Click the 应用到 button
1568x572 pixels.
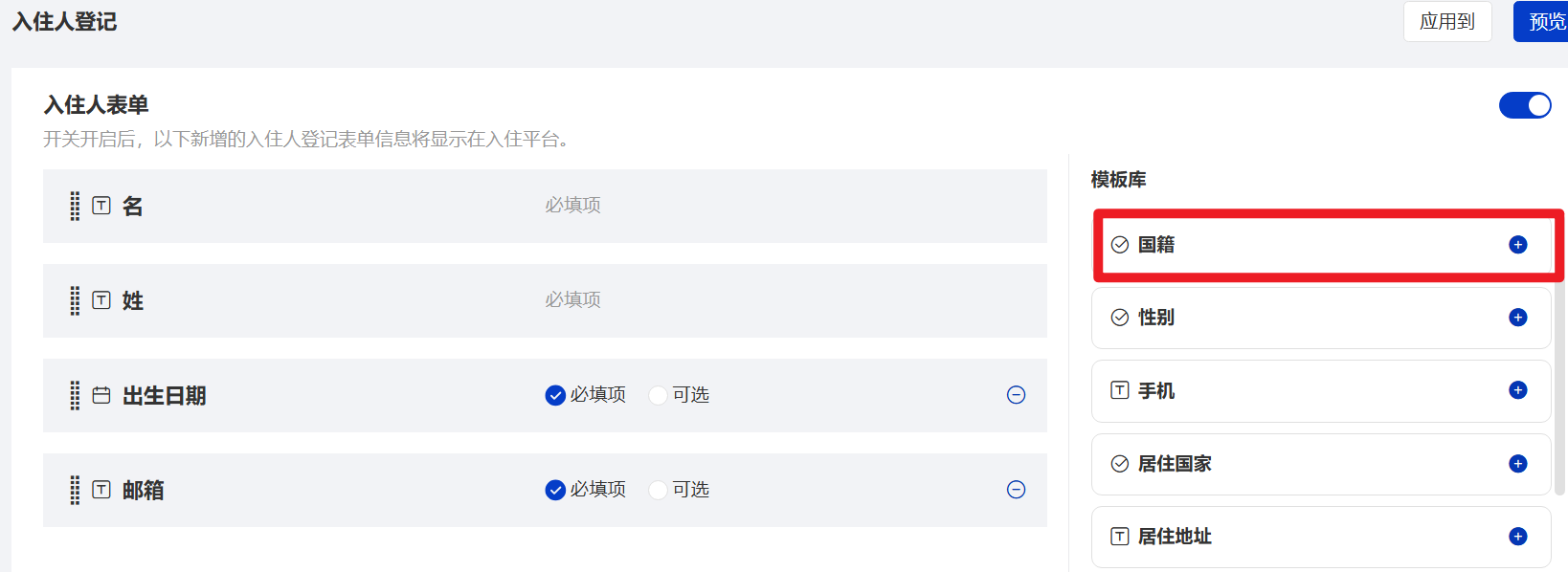tap(1446, 21)
